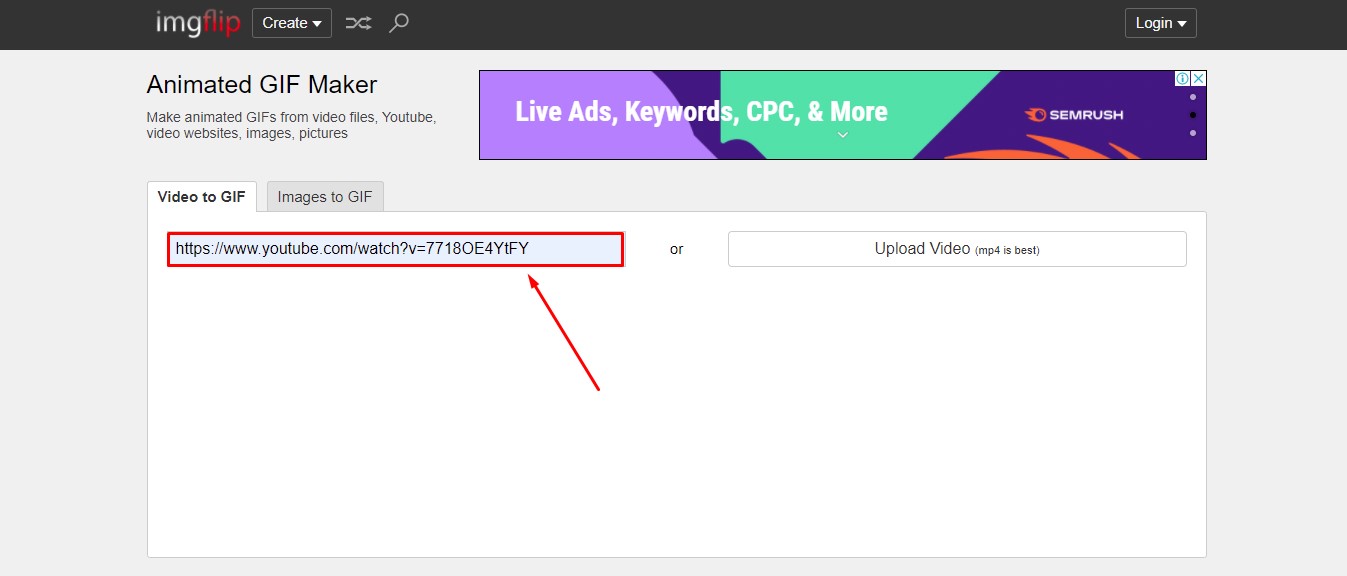Image resolution: width=1347 pixels, height=576 pixels.
Task: Open search with the magnifying glass icon
Action: (399, 23)
